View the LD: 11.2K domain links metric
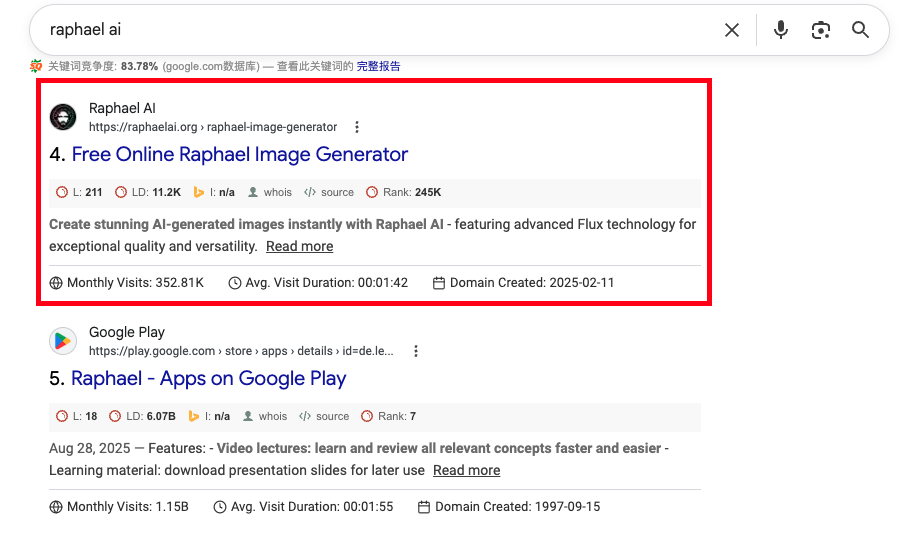905x539 pixels. click(x=148, y=192)
